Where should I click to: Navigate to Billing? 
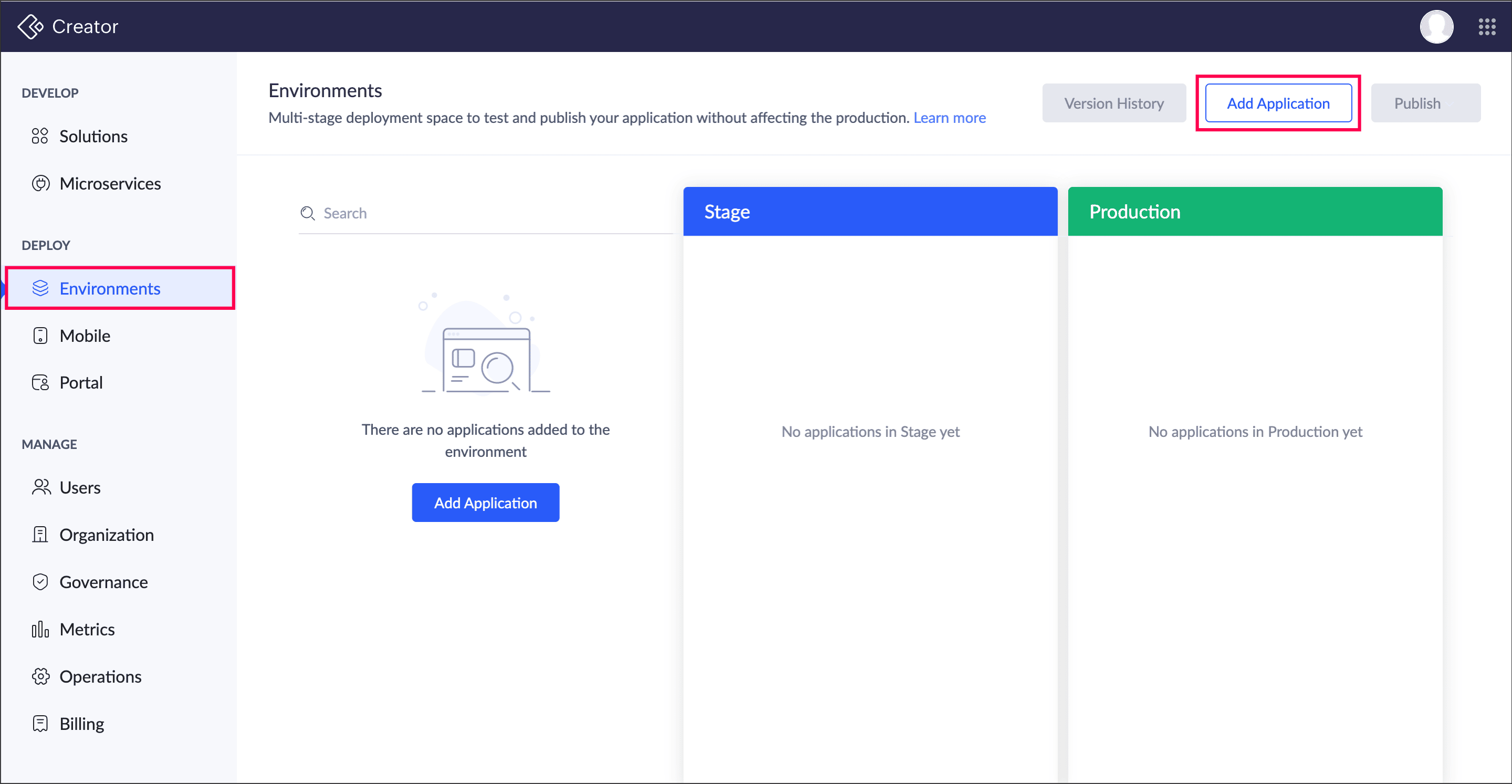[x=81, y=724]
